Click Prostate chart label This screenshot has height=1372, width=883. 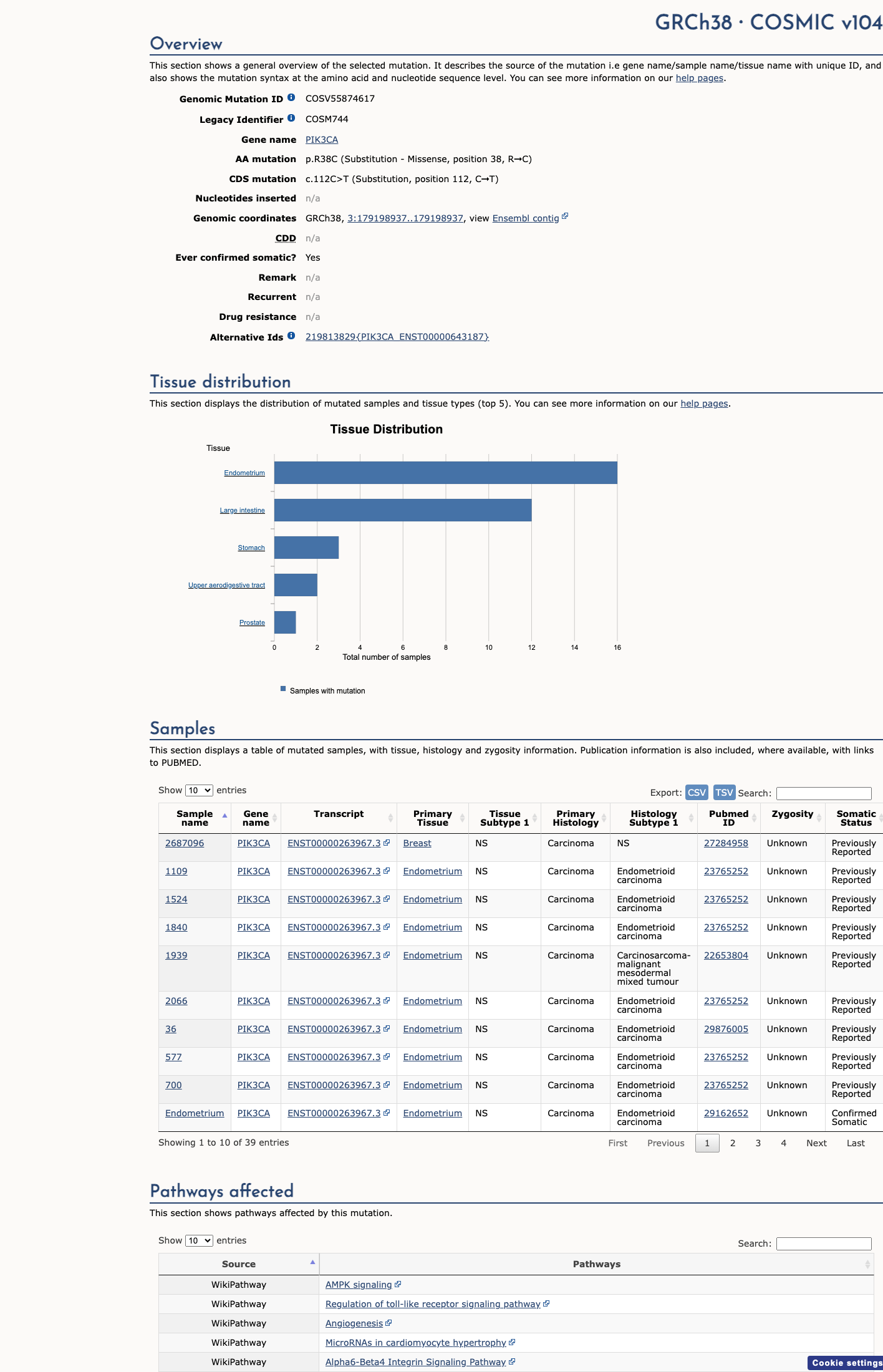[x=252, y=622]
